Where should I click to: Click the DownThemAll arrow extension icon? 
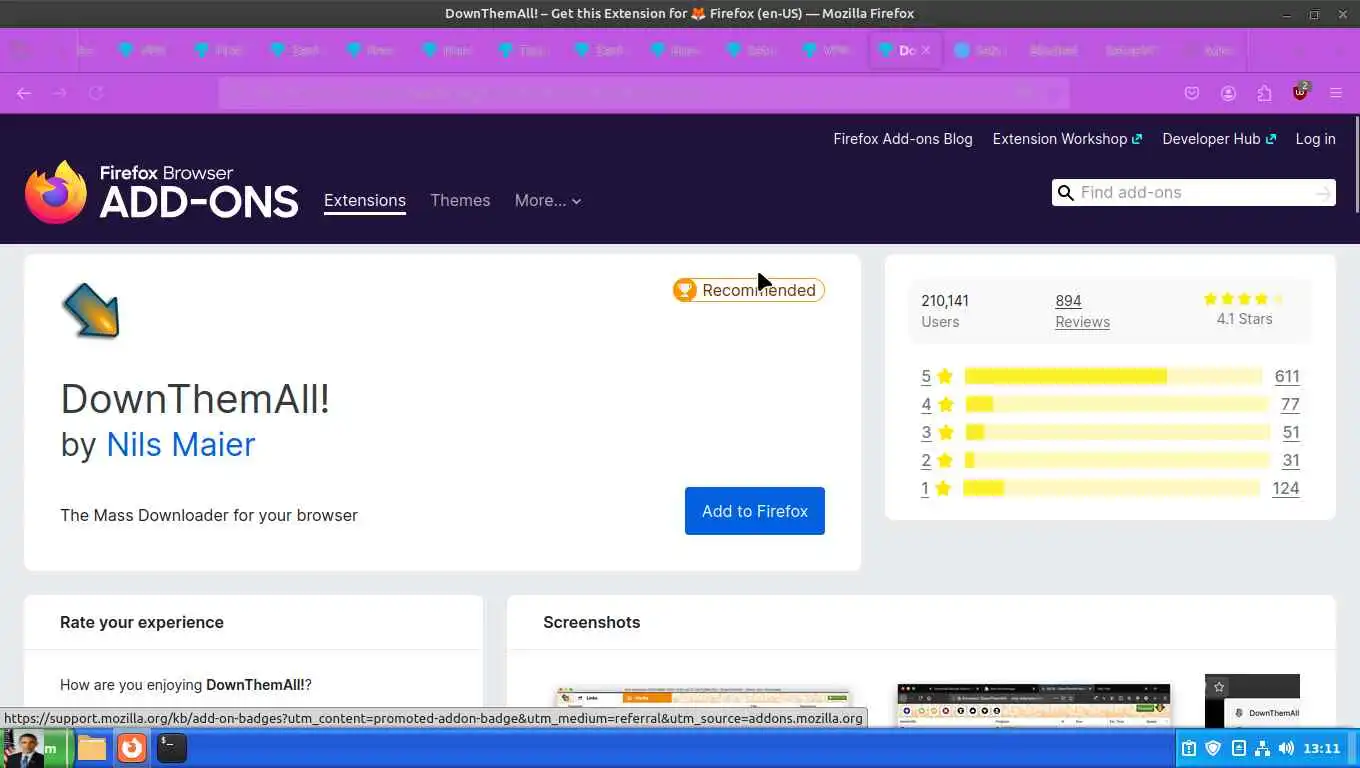91,310
